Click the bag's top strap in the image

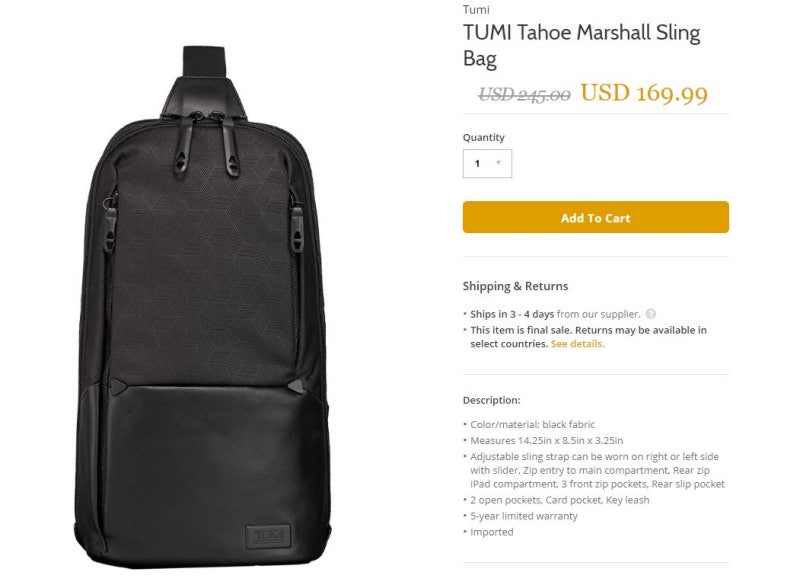[204, 61]
